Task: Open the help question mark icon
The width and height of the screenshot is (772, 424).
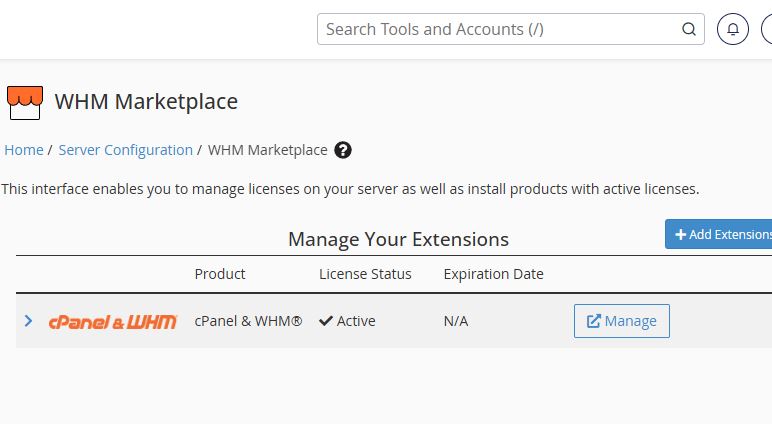Action: 343,150
